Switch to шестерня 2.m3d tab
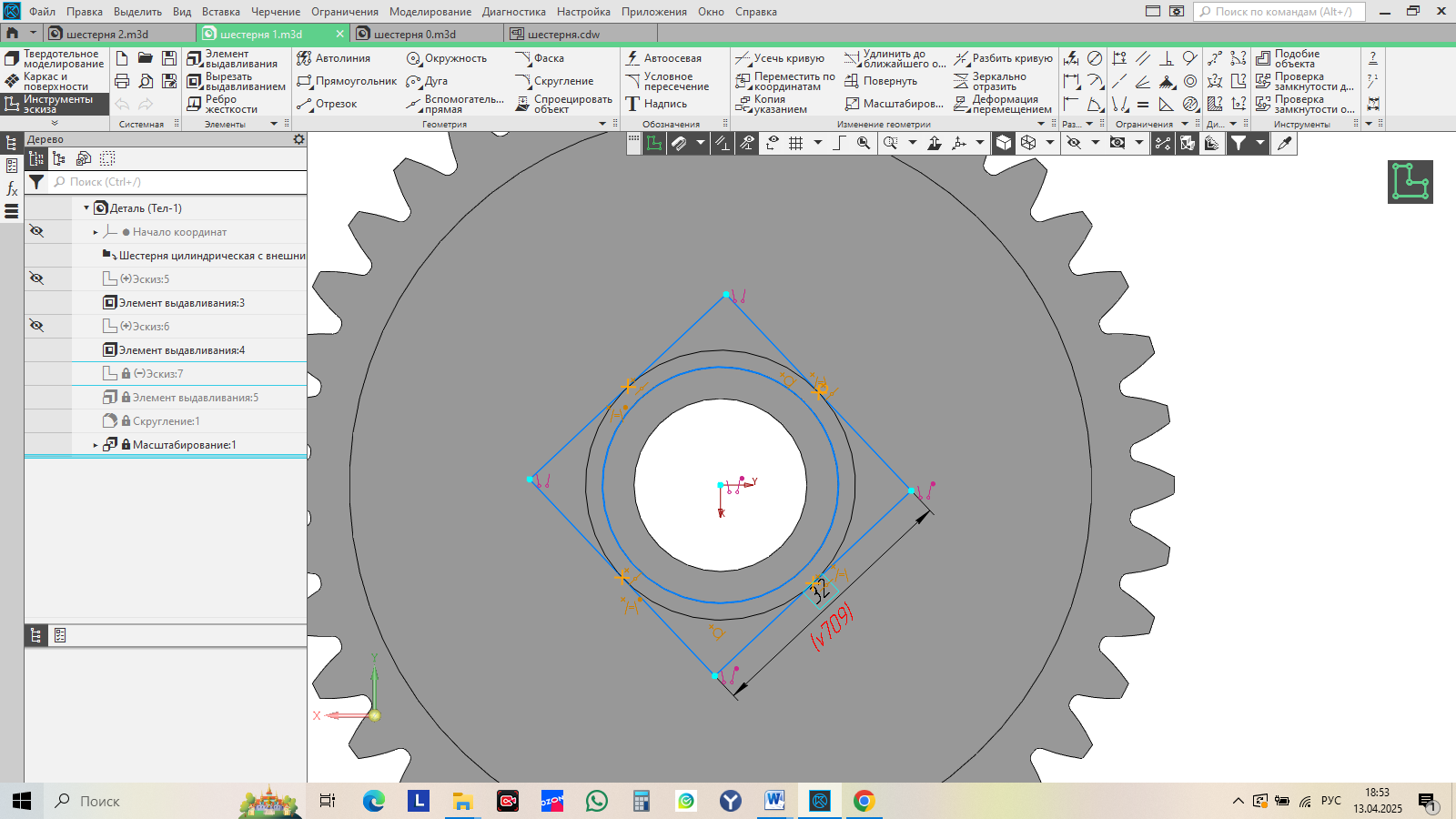This screenshot has width=1456, height=819. click(118, 34)
